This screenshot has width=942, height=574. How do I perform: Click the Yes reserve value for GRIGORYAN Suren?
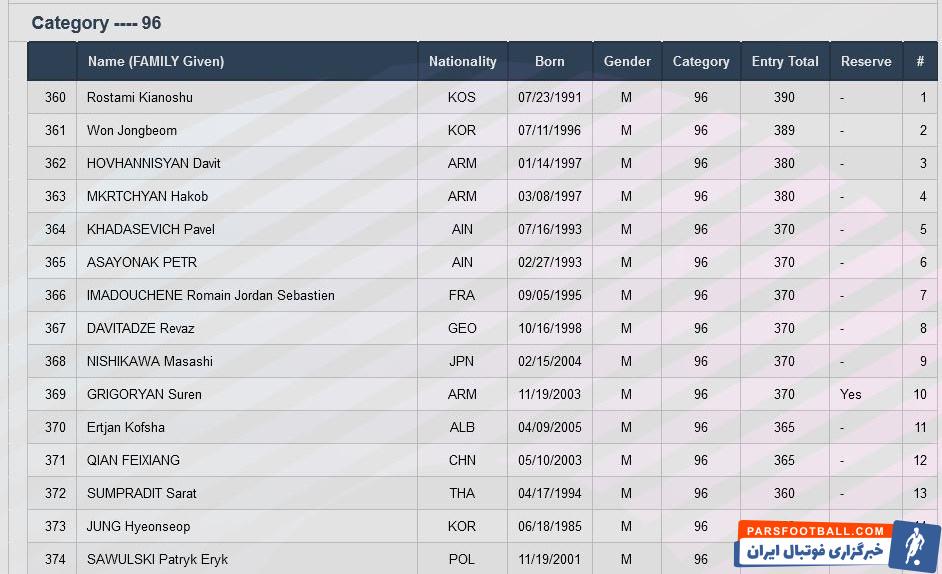(851, 394)
